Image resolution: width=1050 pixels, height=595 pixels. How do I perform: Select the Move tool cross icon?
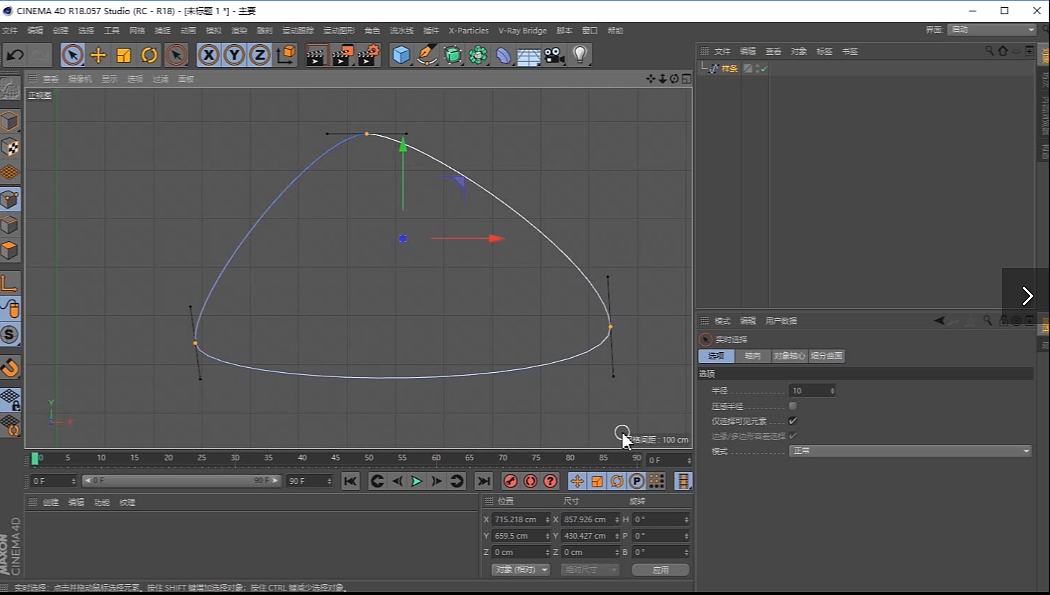click(98, 55)
